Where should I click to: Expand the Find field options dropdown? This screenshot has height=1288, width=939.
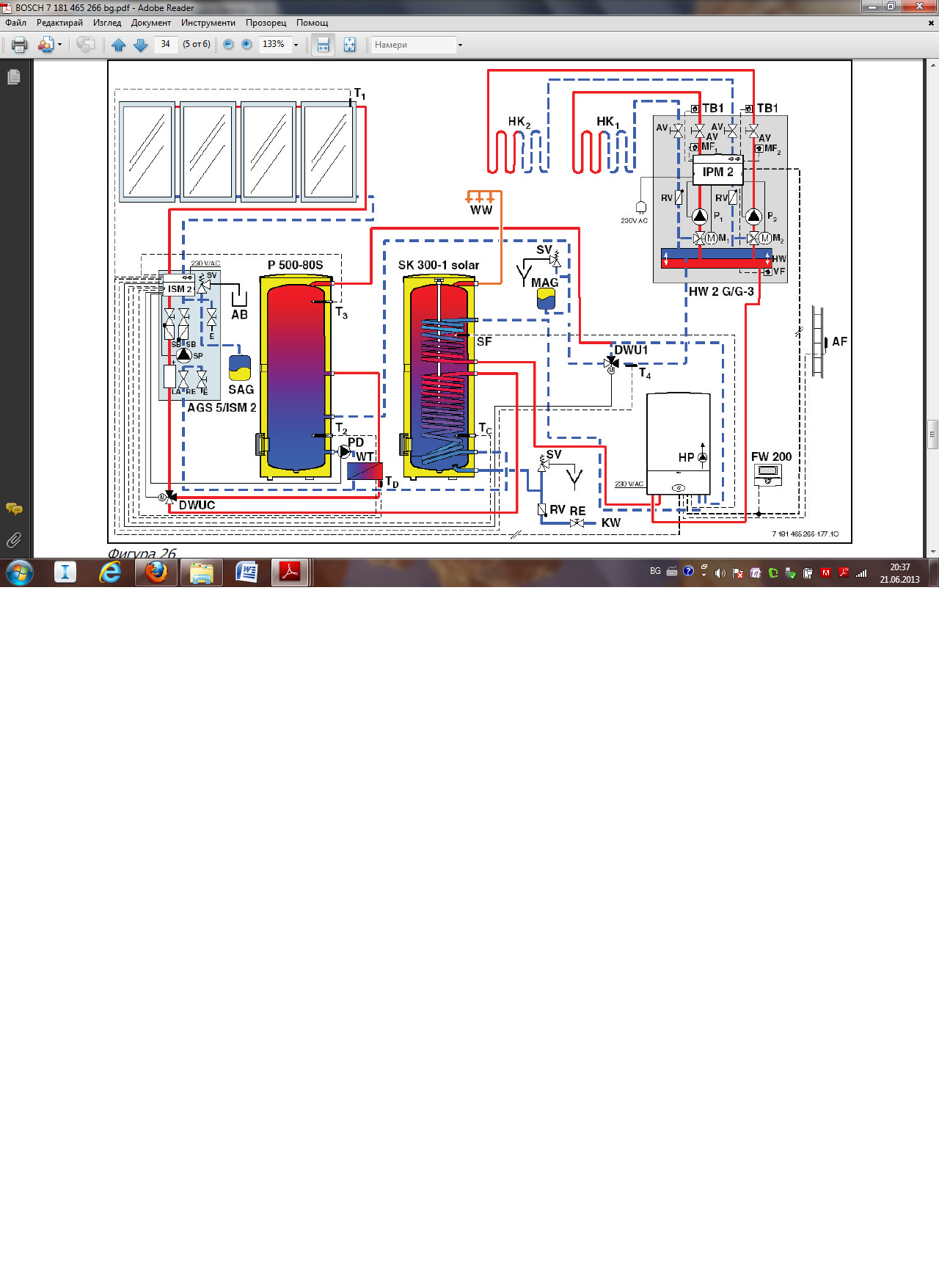[460, 45]
